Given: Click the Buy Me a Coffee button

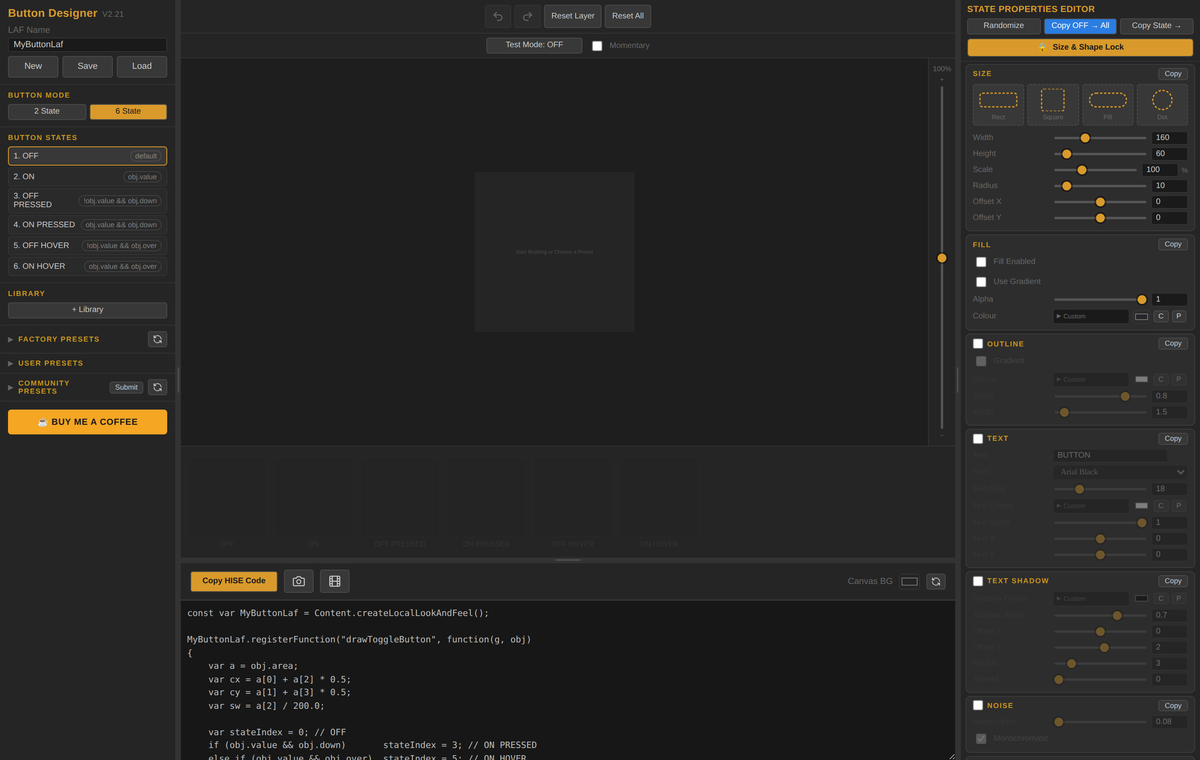Looking at the screenshot, I should point(87,422).
